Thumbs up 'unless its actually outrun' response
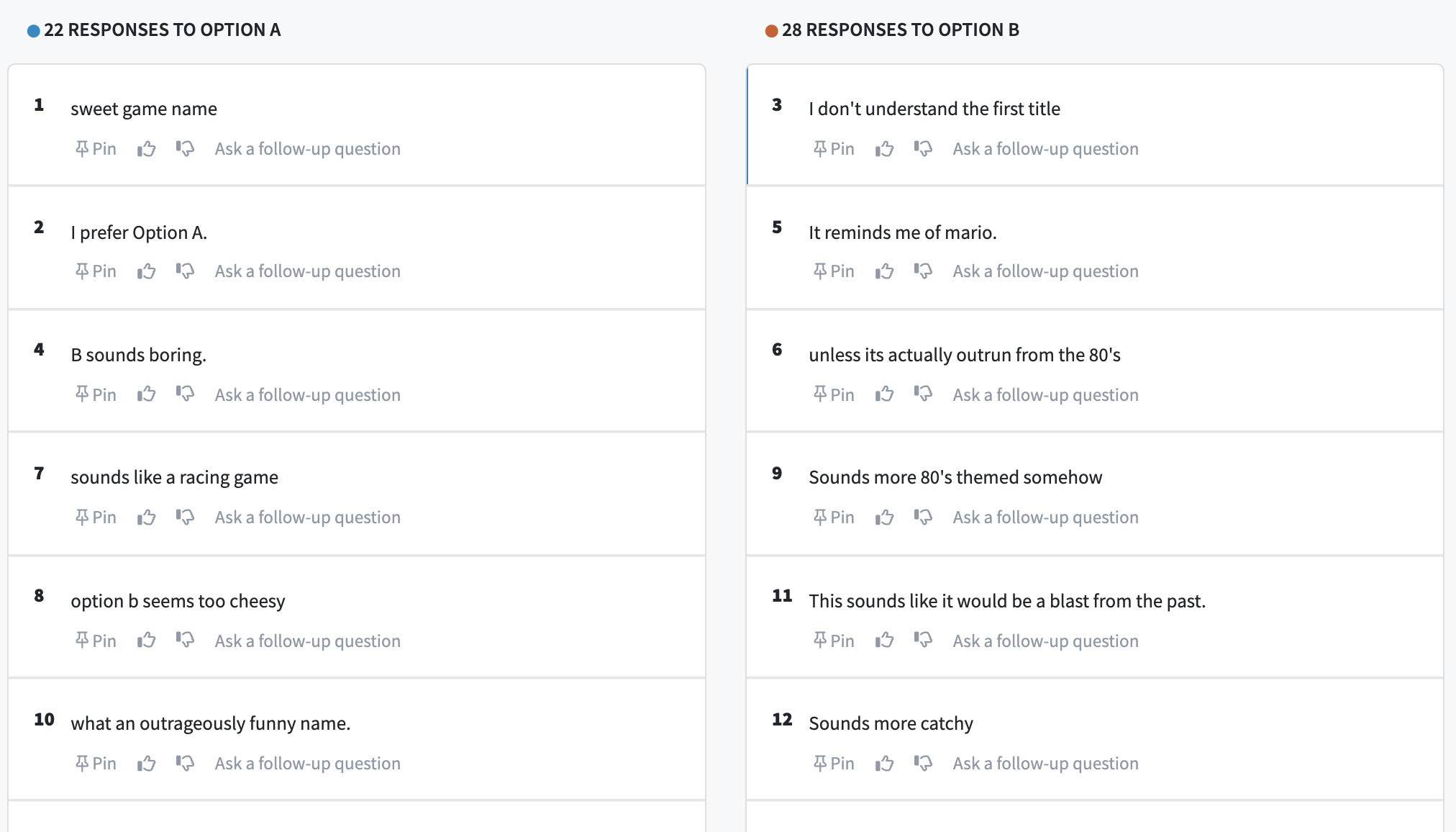This screenshot has width=1456, height=832. (885, 395)
